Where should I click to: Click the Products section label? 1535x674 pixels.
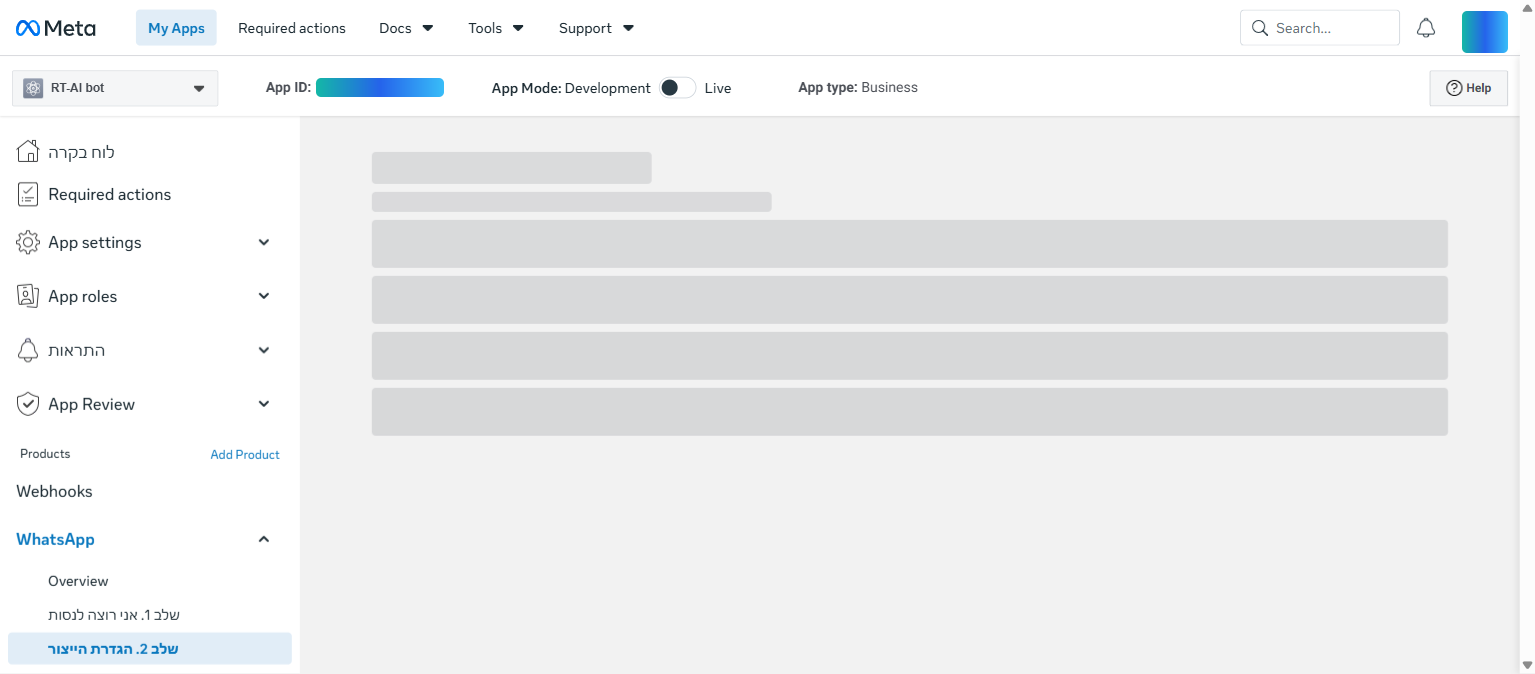tap(45, 454)
